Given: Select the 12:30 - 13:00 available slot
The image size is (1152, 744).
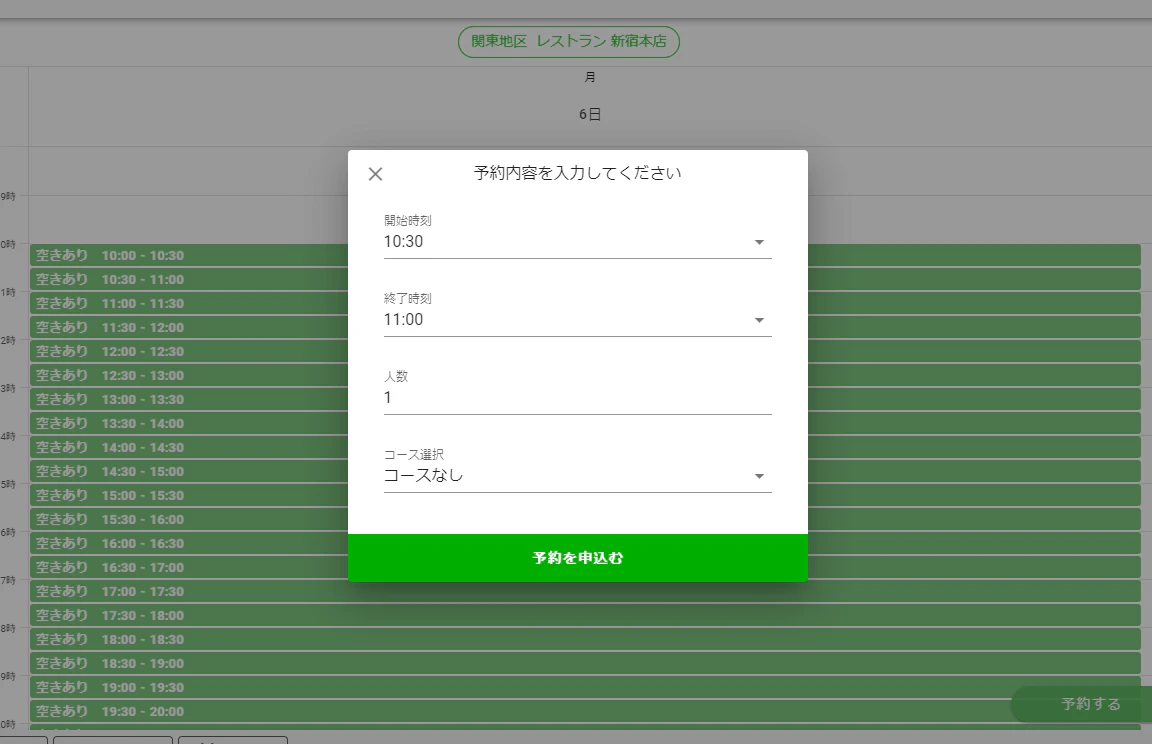Looking at the screenshot, I should (x=585, y=375).
